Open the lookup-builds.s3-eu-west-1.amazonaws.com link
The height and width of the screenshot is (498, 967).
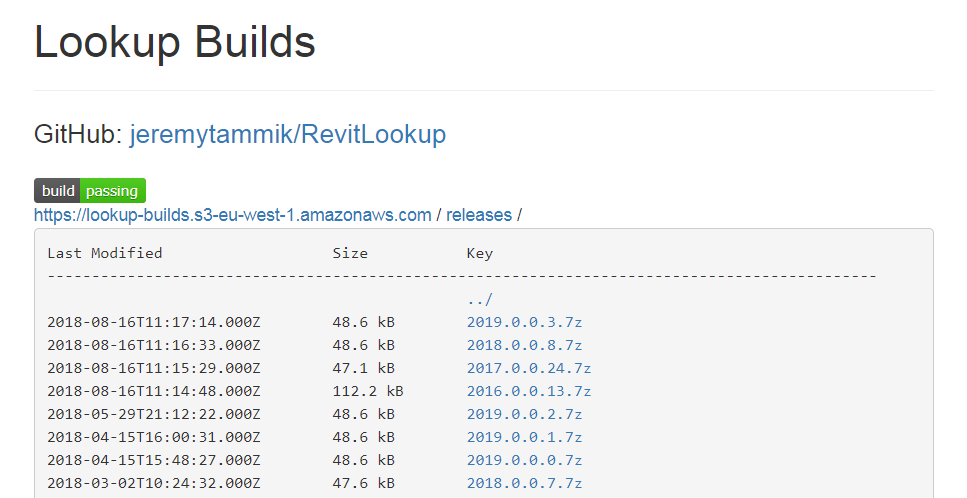click(232, 215)
